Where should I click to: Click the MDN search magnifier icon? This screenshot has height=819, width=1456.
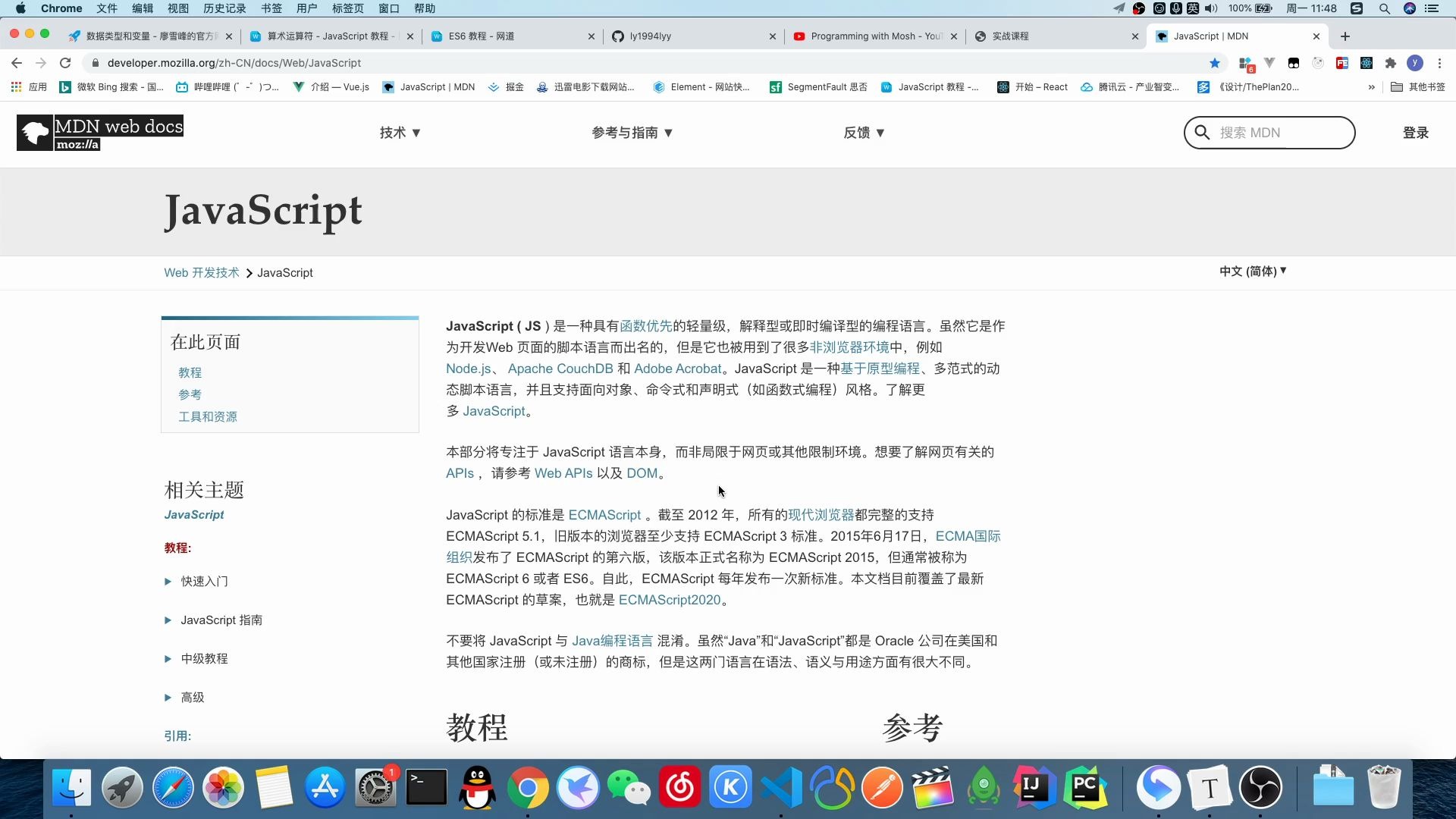[x=1202, y=133]
